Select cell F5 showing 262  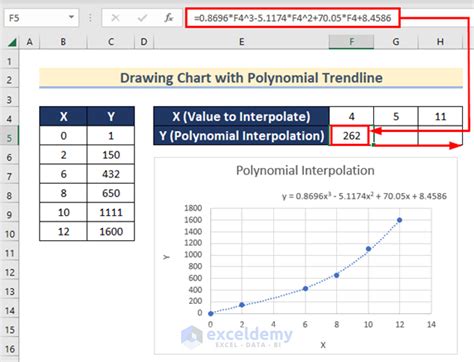tap(352, 136)
